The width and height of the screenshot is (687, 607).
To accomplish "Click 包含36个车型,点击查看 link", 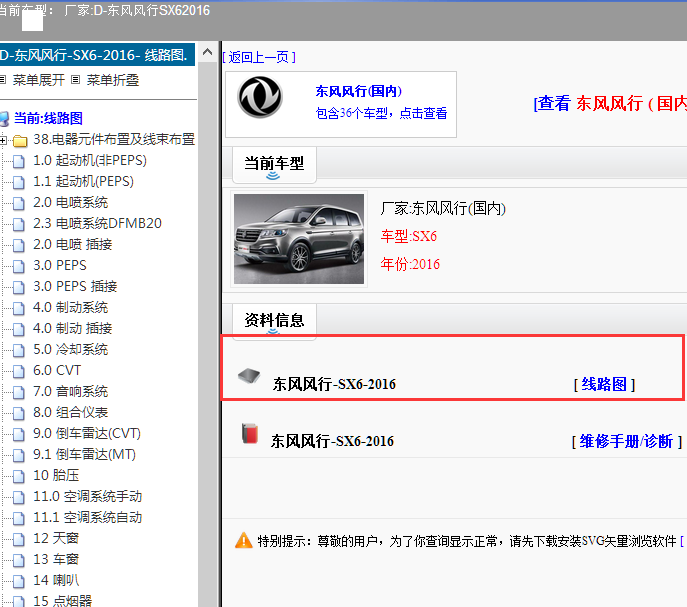I will [381, 113].
